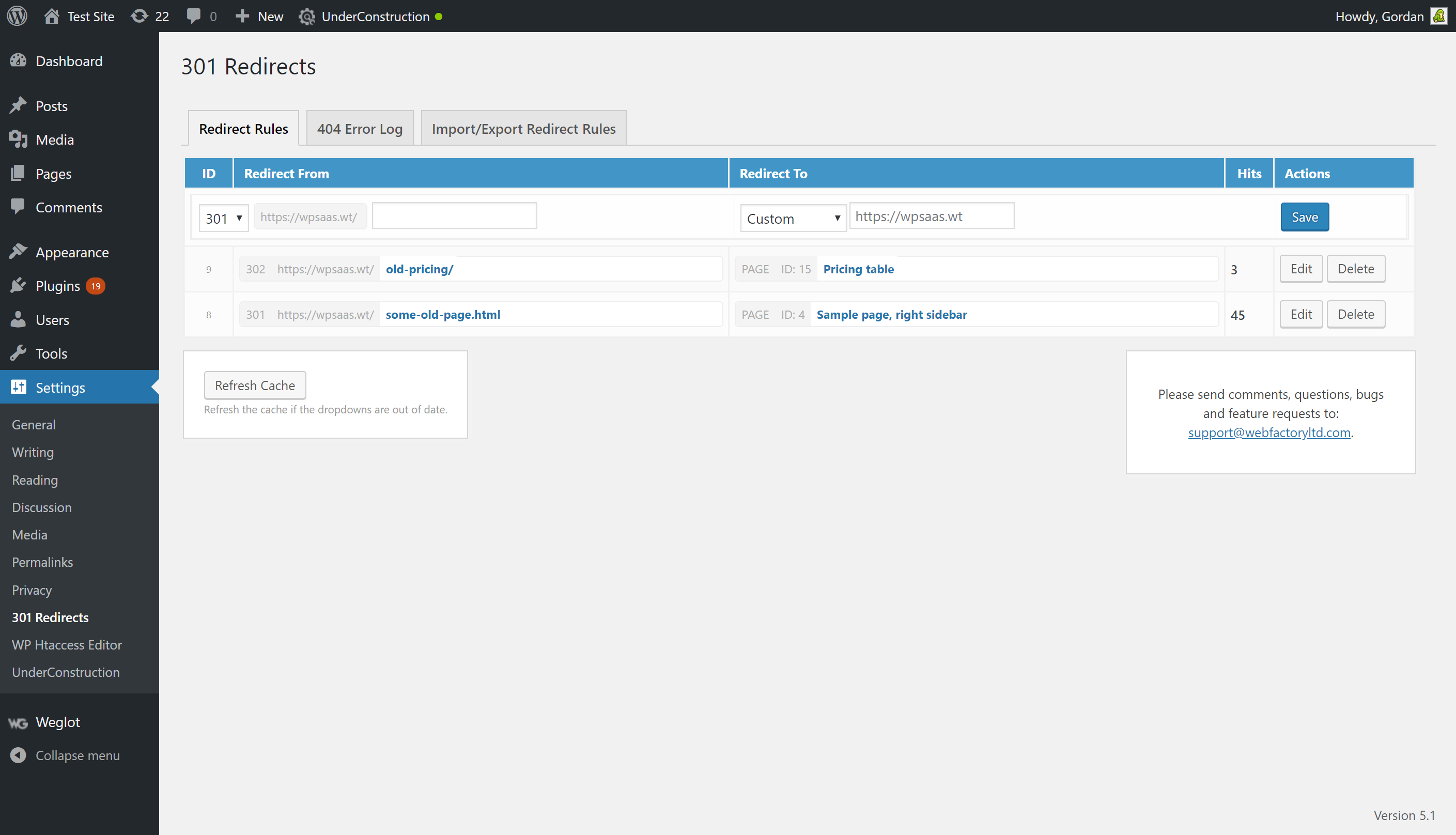
Task: Click Delete on some-old-page.html redirect
Action: [1355, 314]
